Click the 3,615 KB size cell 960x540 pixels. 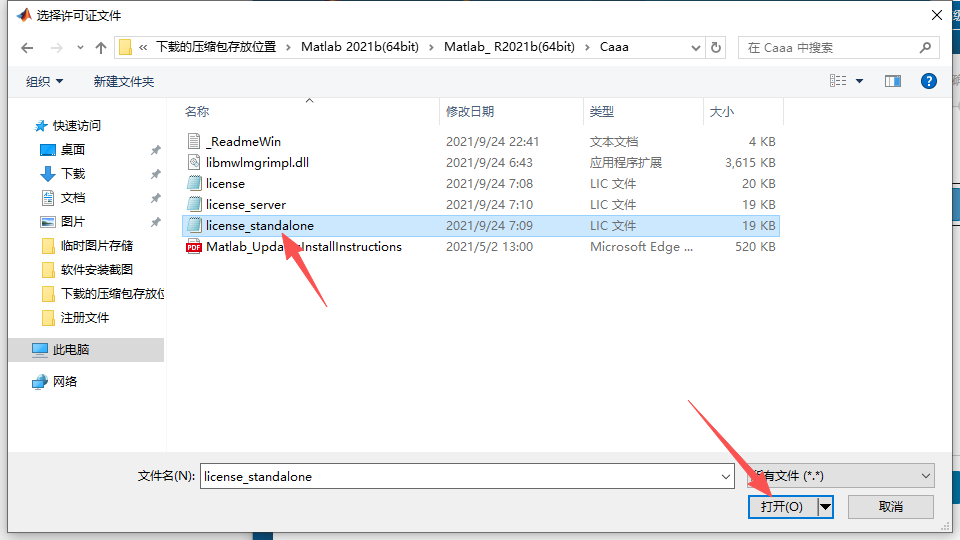tap(750, 162)
